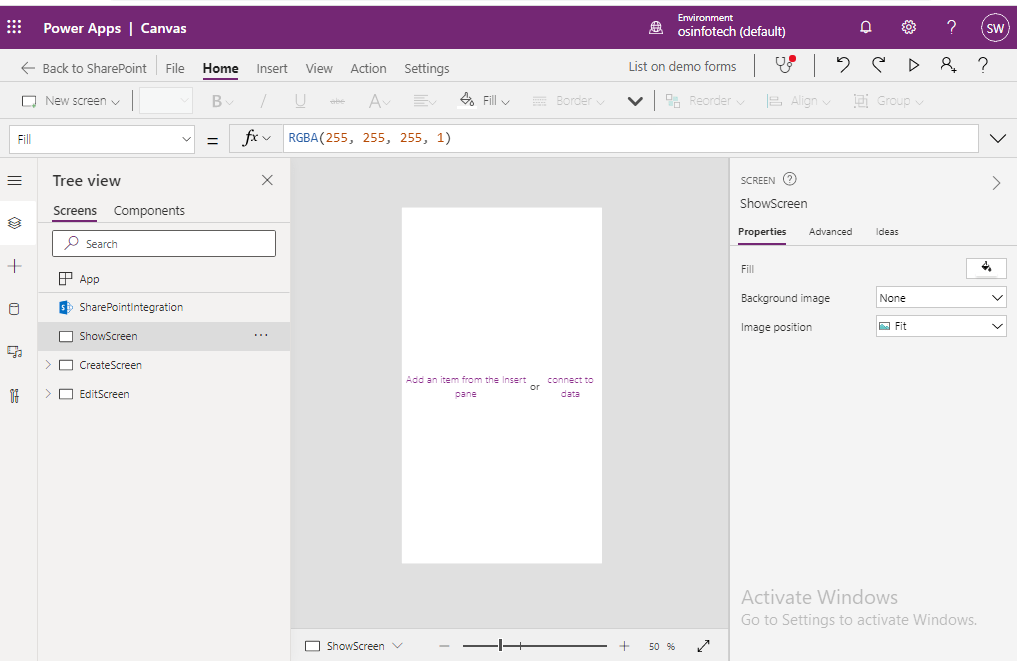The height and width of the screenshot is (661, 1017).
Task: Open toolbar help question mark
Action: [983, 65]
